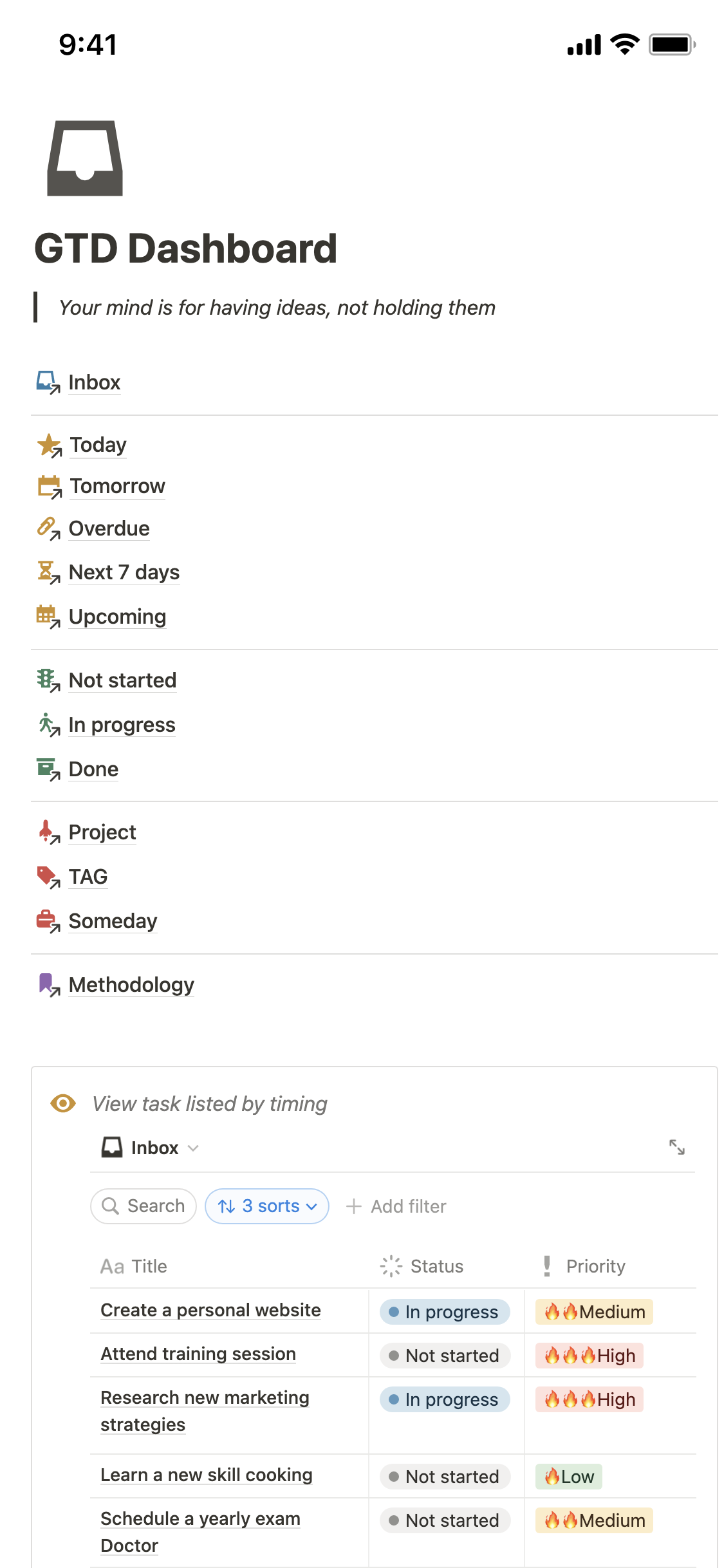Open the Tomorrow page link
The image size is (724, 1568).
coord(117,486)
